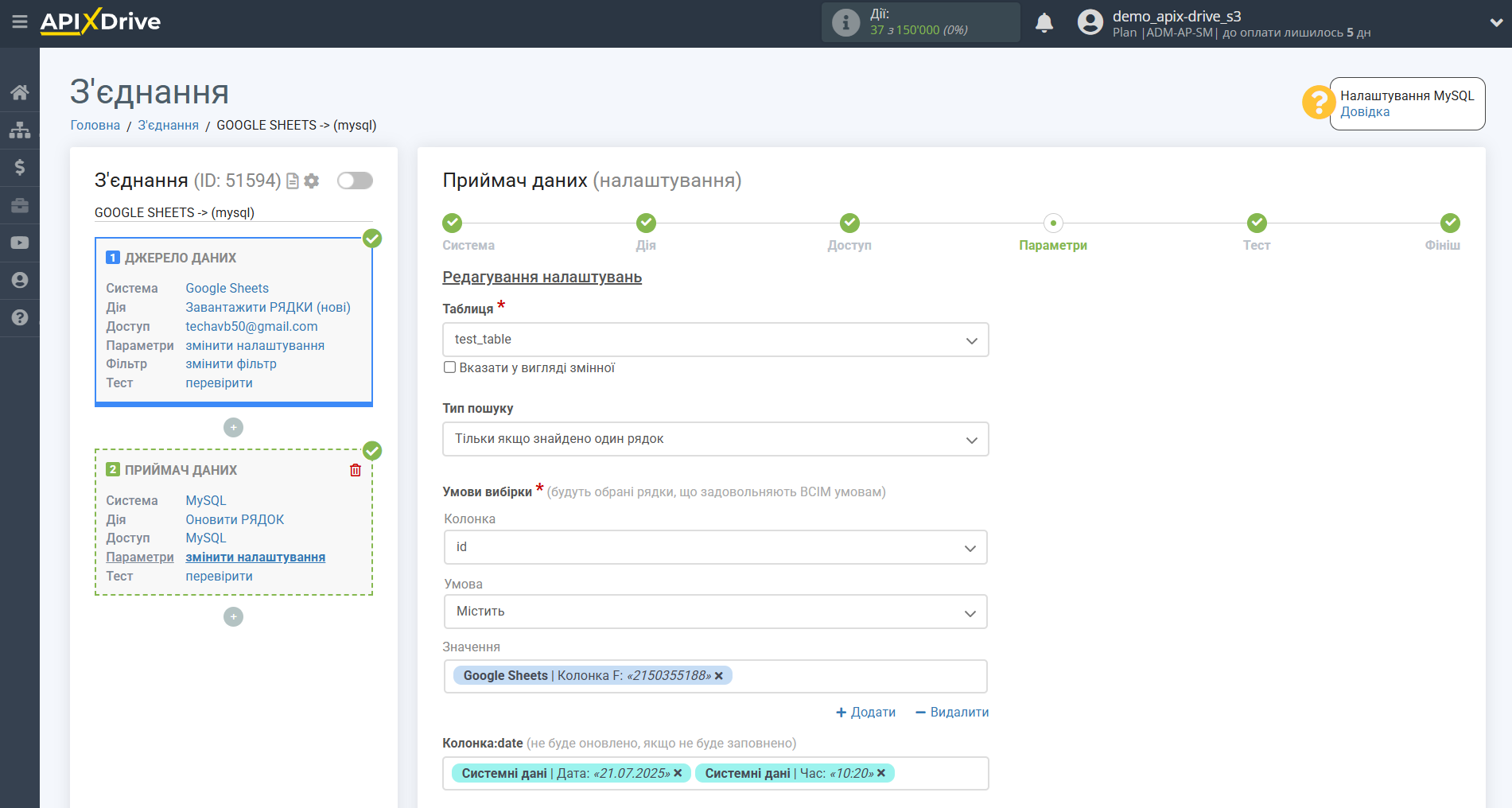Remove the Дата system data tag

coord(678,773)
